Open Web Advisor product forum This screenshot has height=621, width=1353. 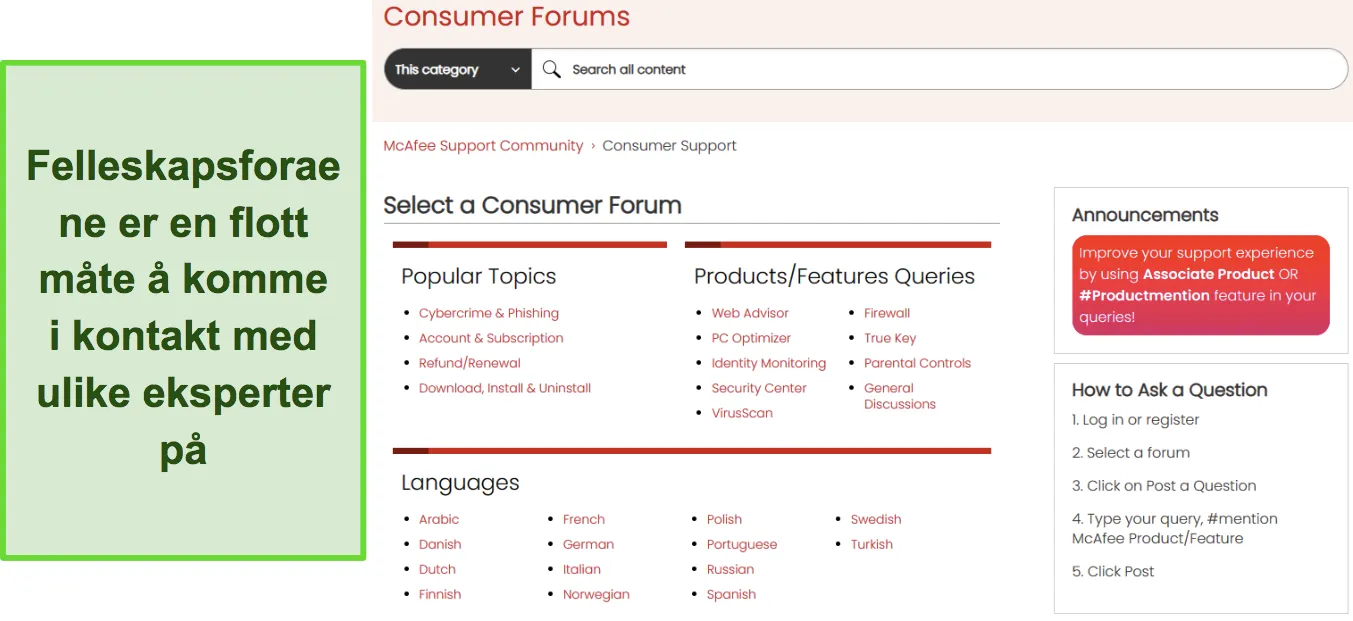click(749, 313)
